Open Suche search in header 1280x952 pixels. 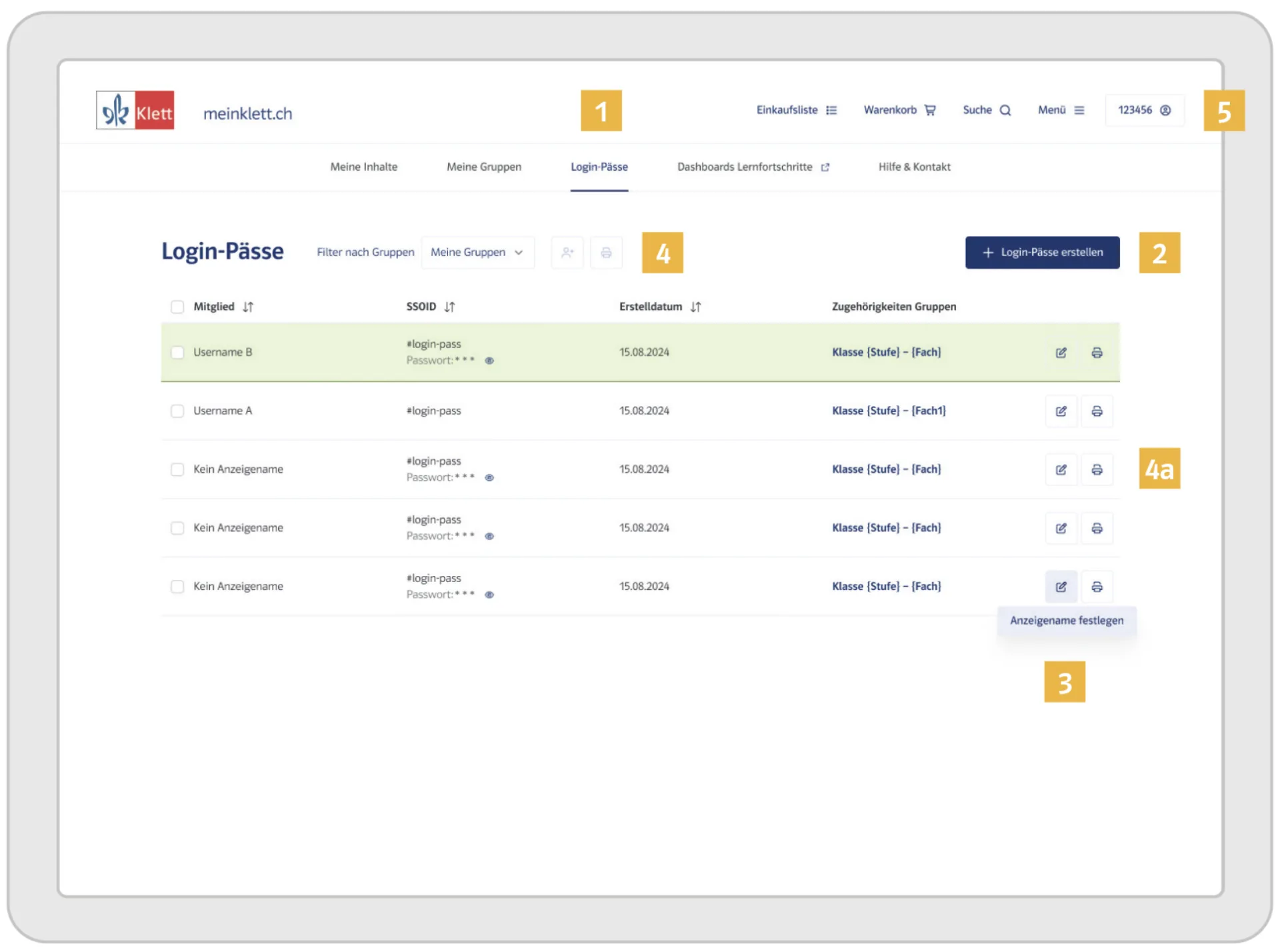(x=987, y=110)
